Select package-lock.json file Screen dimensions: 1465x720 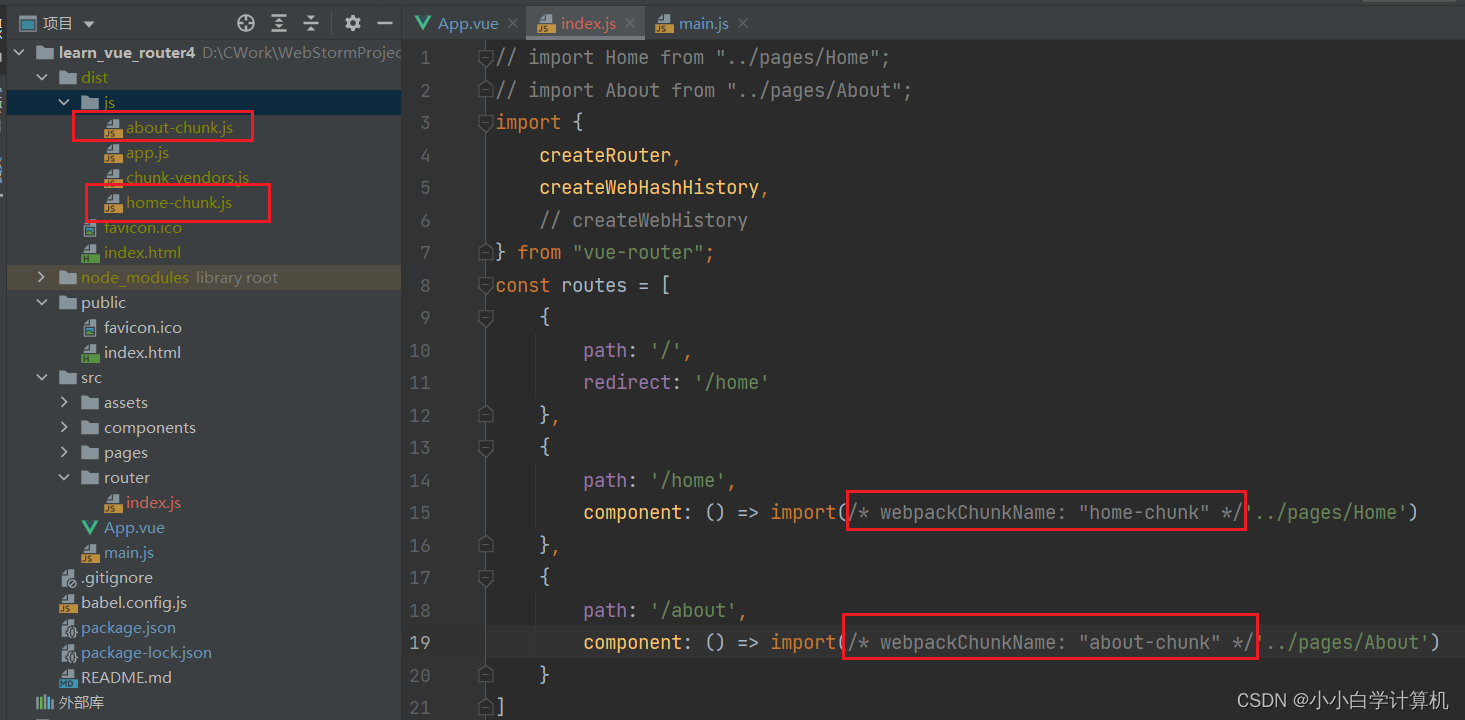tap(146, 652)
